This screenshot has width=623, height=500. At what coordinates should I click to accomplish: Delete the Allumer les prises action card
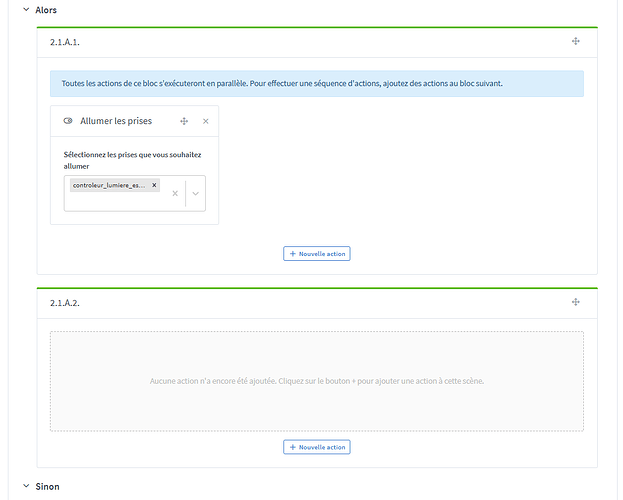point(206,121)
